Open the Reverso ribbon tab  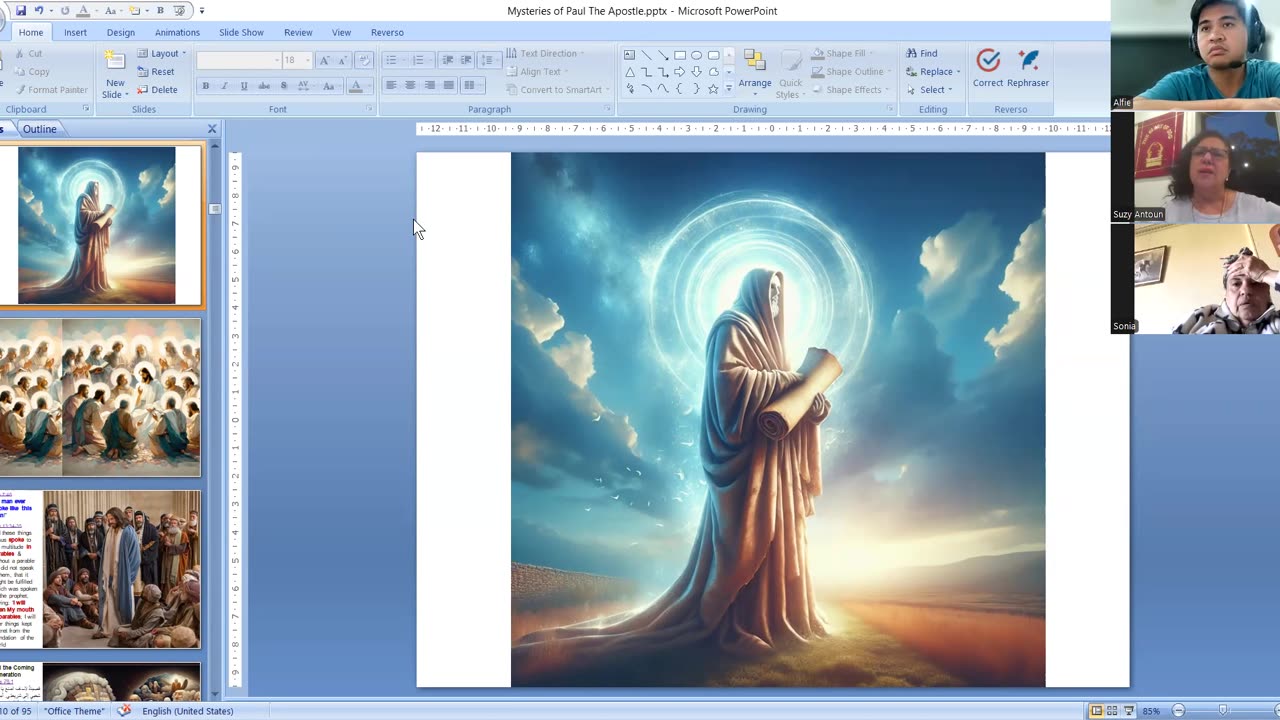[387, 32]
